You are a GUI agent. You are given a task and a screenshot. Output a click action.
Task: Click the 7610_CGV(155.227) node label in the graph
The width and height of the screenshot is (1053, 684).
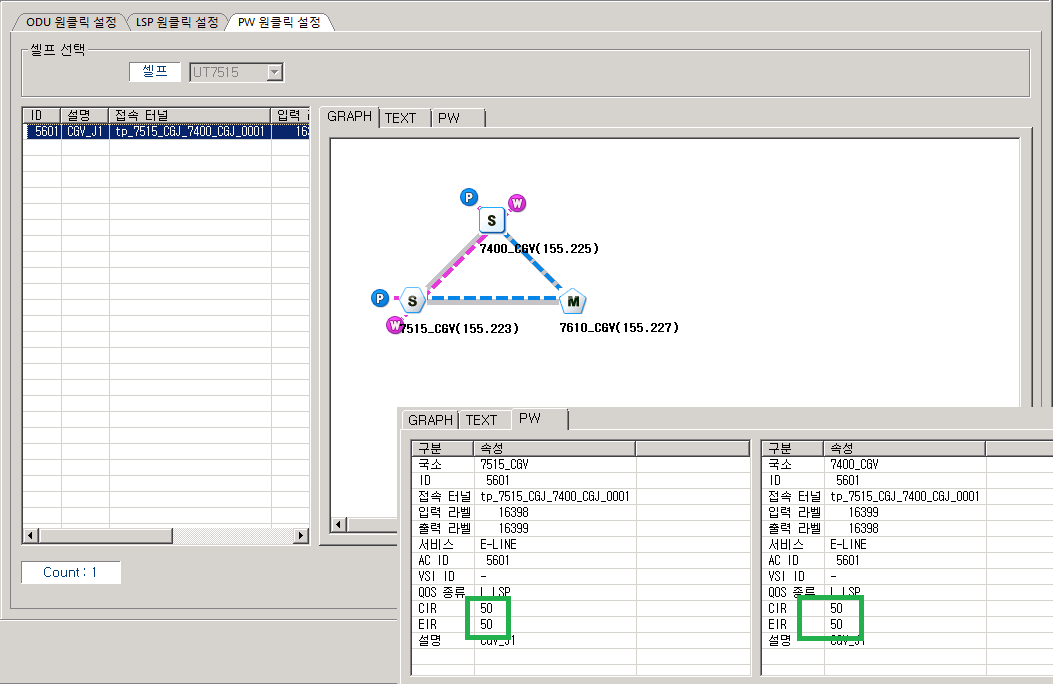[619, 328]
